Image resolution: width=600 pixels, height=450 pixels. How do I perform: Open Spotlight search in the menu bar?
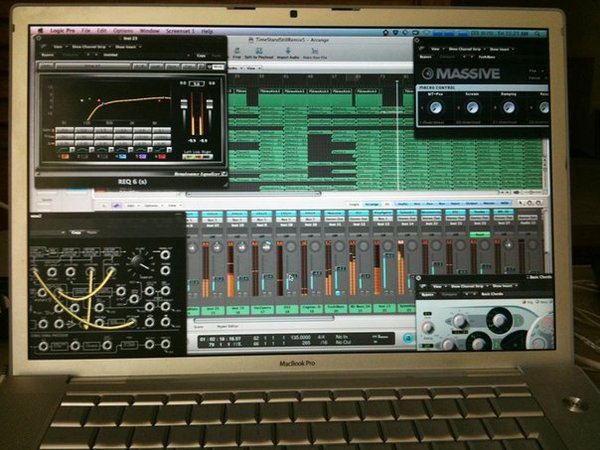[538, 34]
